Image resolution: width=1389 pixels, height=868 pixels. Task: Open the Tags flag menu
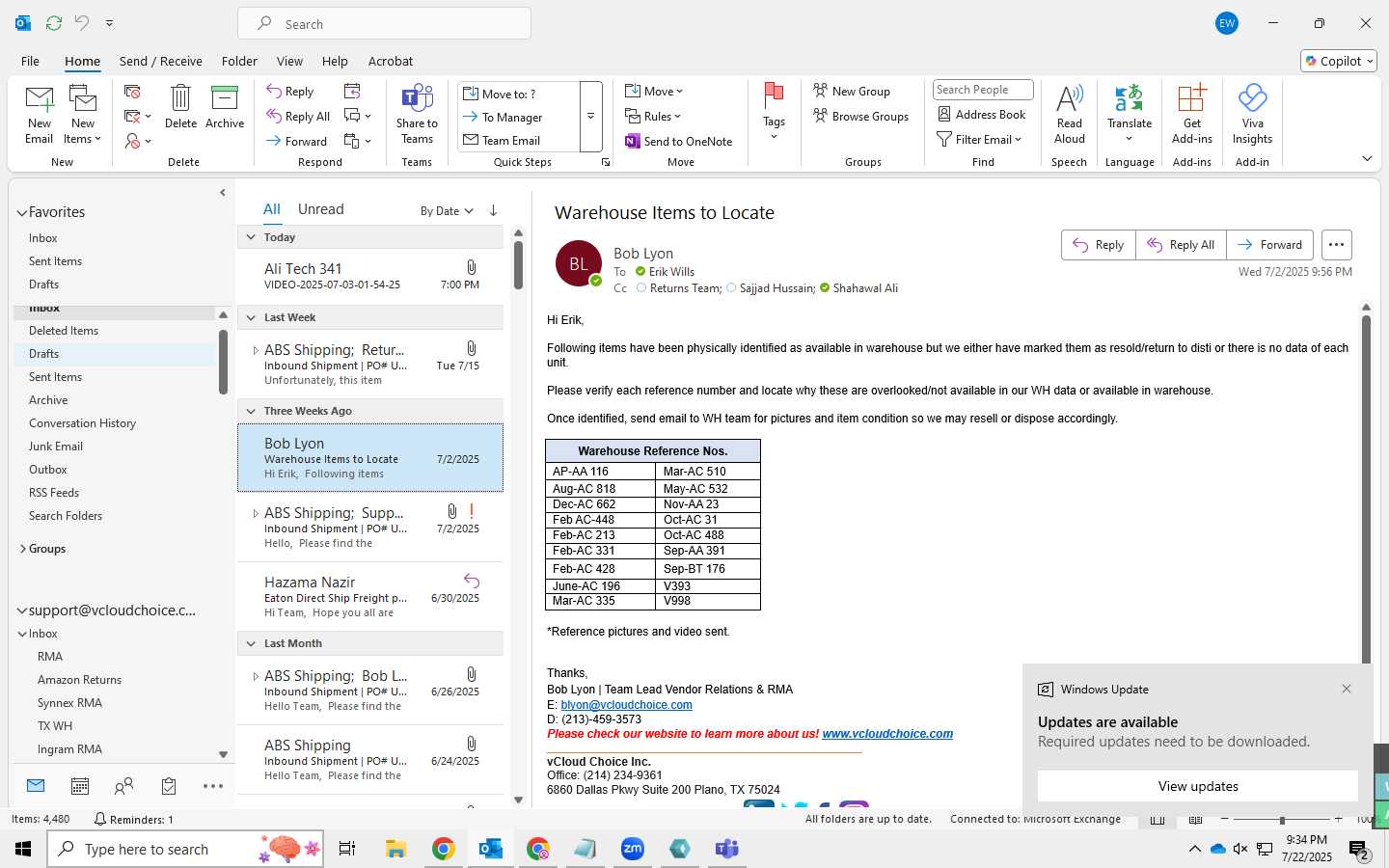[774, 112]
